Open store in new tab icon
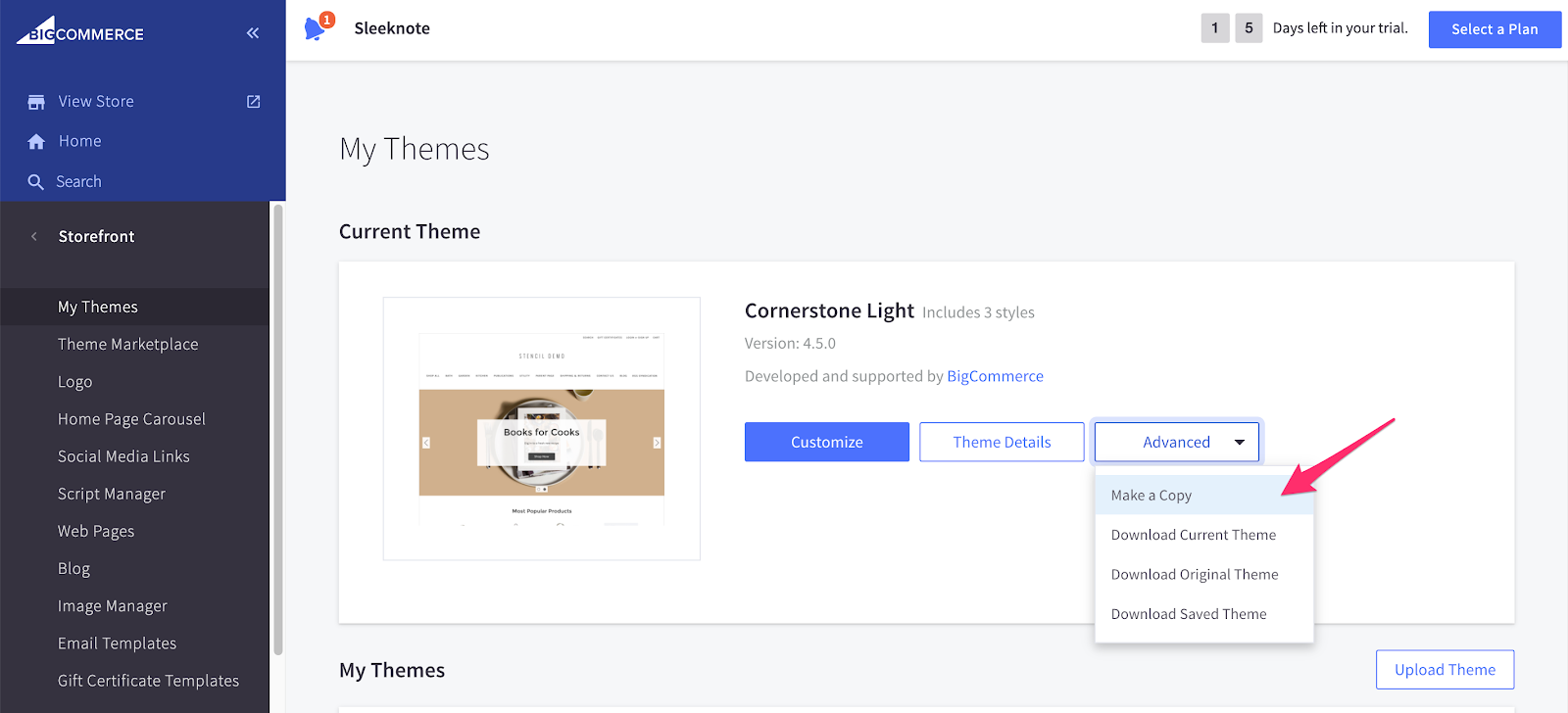 [254, 102]
